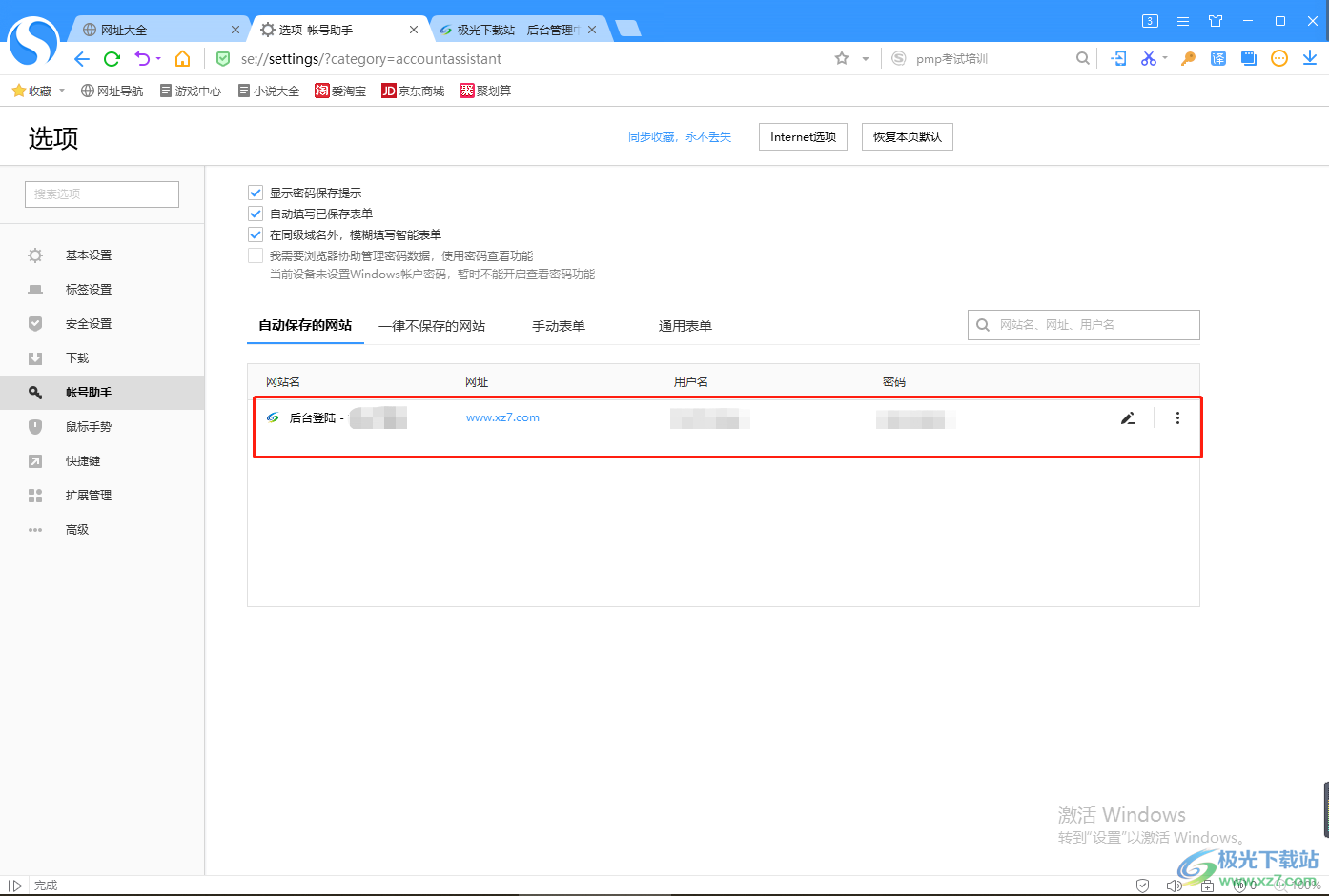This screenshot has height=896, width=1329.
Task: Expand the undo history dropdown arrow
Action: [158, 59]
